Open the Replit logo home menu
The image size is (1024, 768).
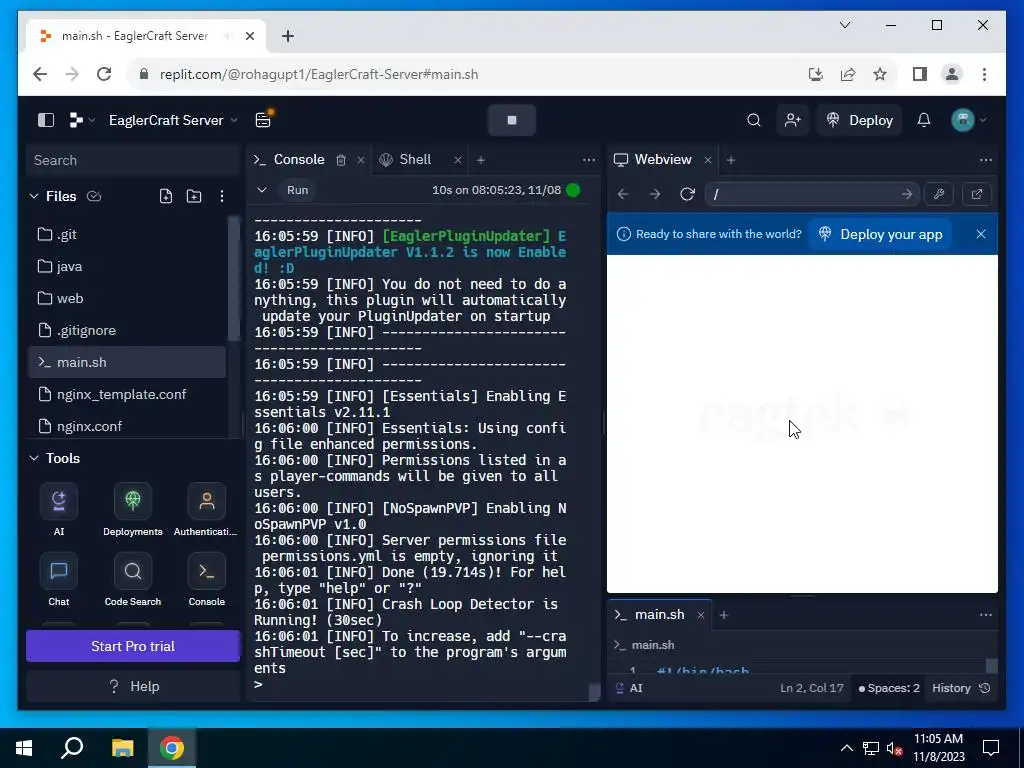[x=82, y=120]
